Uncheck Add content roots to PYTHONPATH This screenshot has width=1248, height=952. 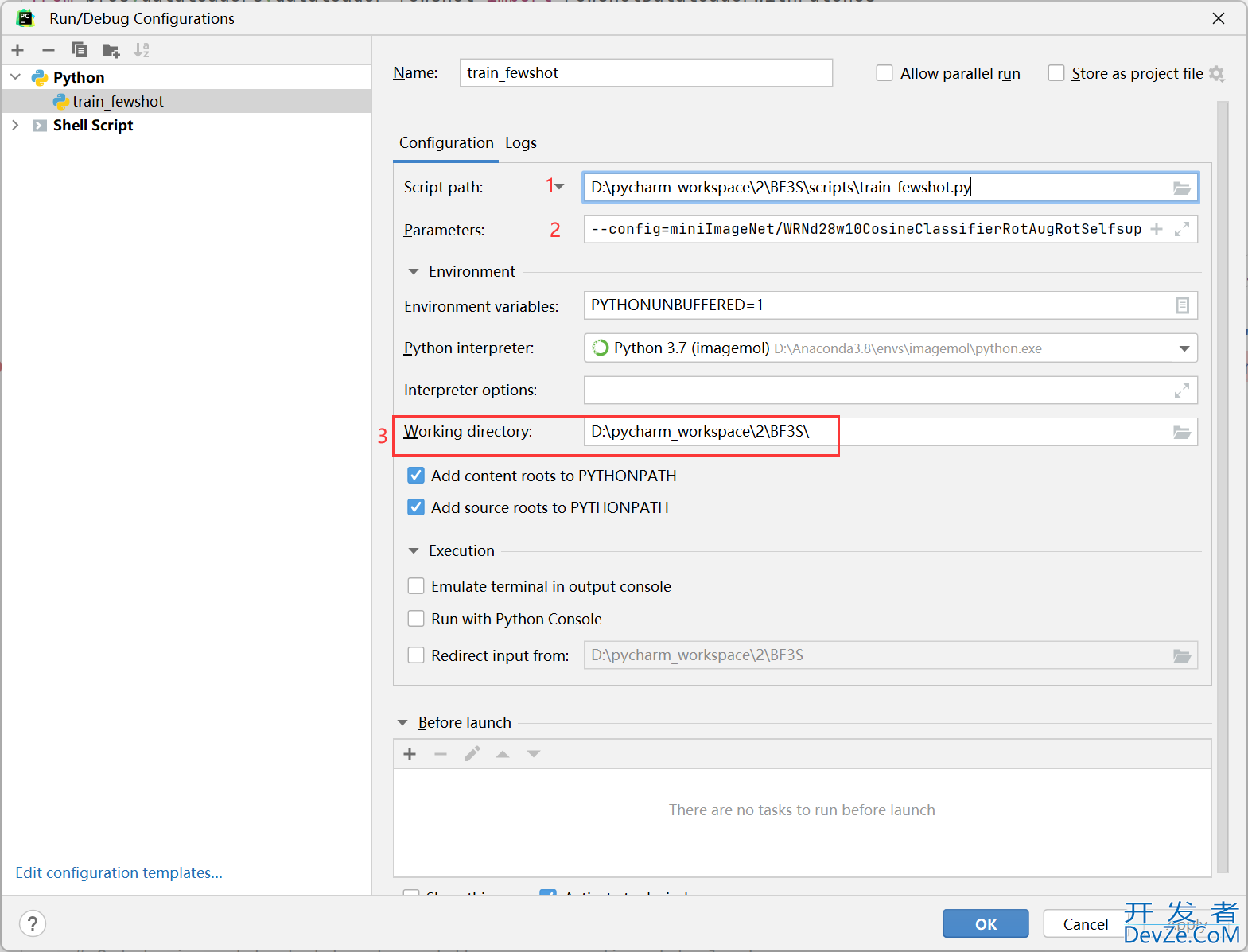416,476
